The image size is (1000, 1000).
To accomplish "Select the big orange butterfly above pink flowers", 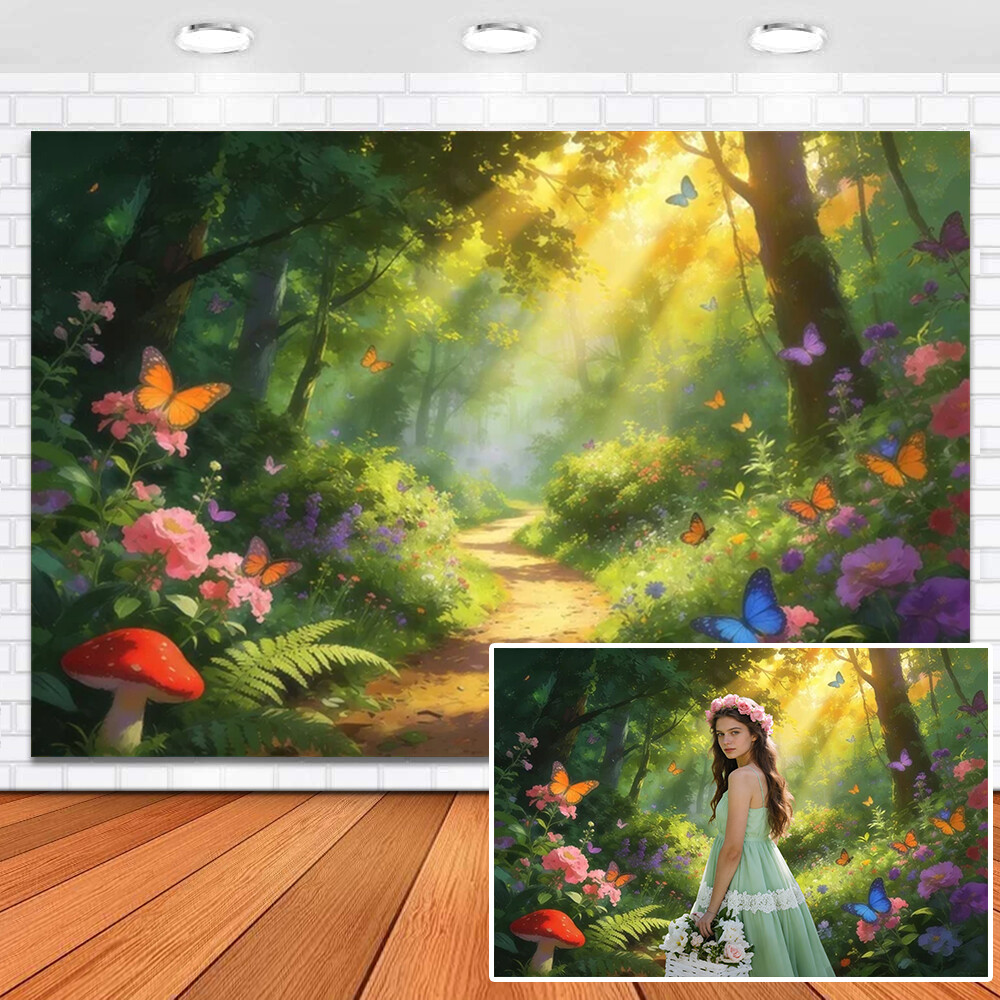I will (178, 393).
